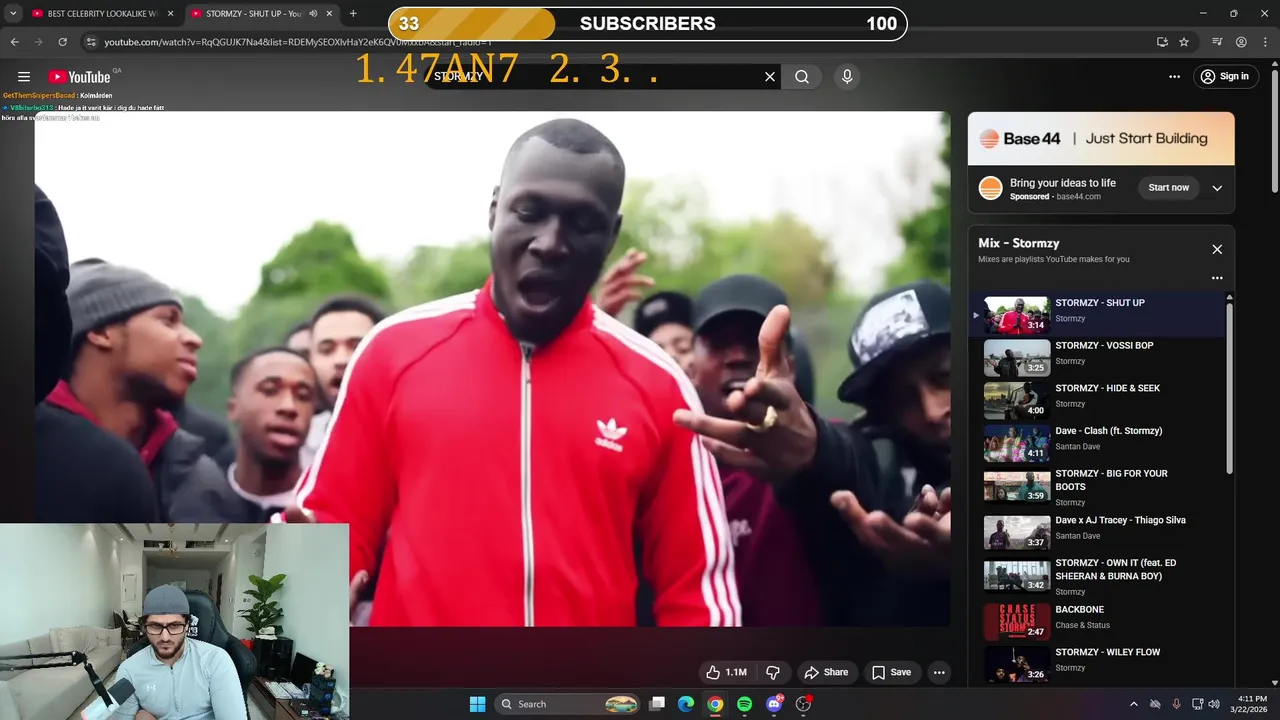Switch to Chrome in the taskbar
1280x720 pixels.
(715, 704)
